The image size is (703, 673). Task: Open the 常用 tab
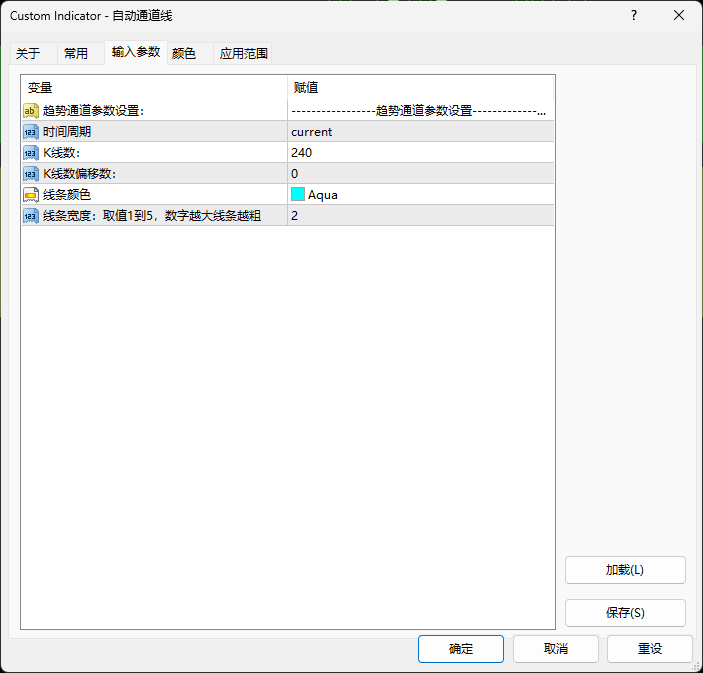point(76,54)
